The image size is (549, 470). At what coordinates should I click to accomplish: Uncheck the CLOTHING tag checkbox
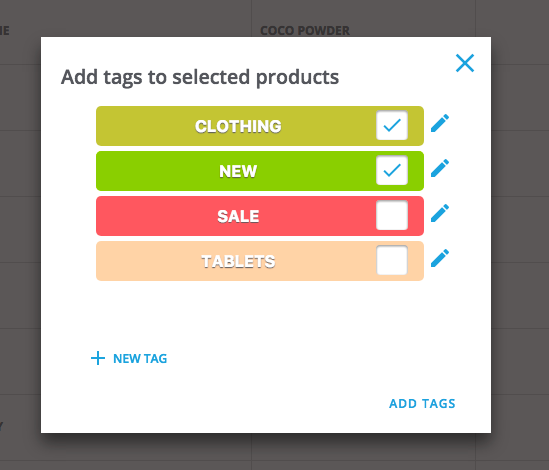pyautogui.click(x=392, y=125)
